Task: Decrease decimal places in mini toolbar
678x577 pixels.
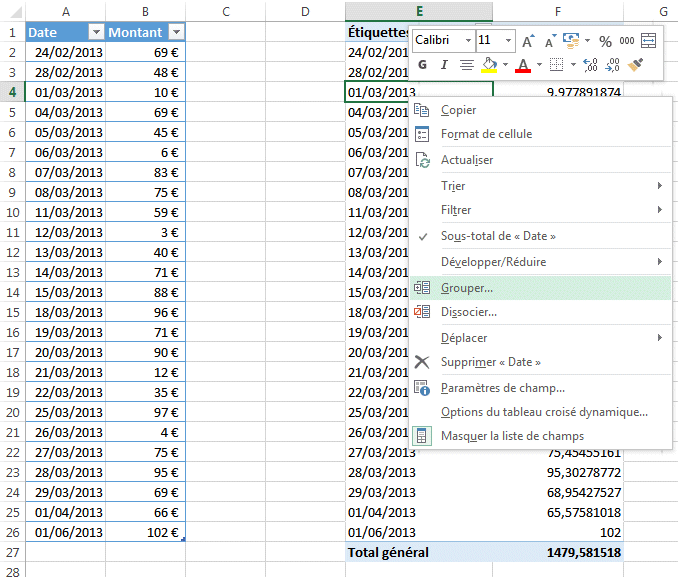Action: point(613,65)
